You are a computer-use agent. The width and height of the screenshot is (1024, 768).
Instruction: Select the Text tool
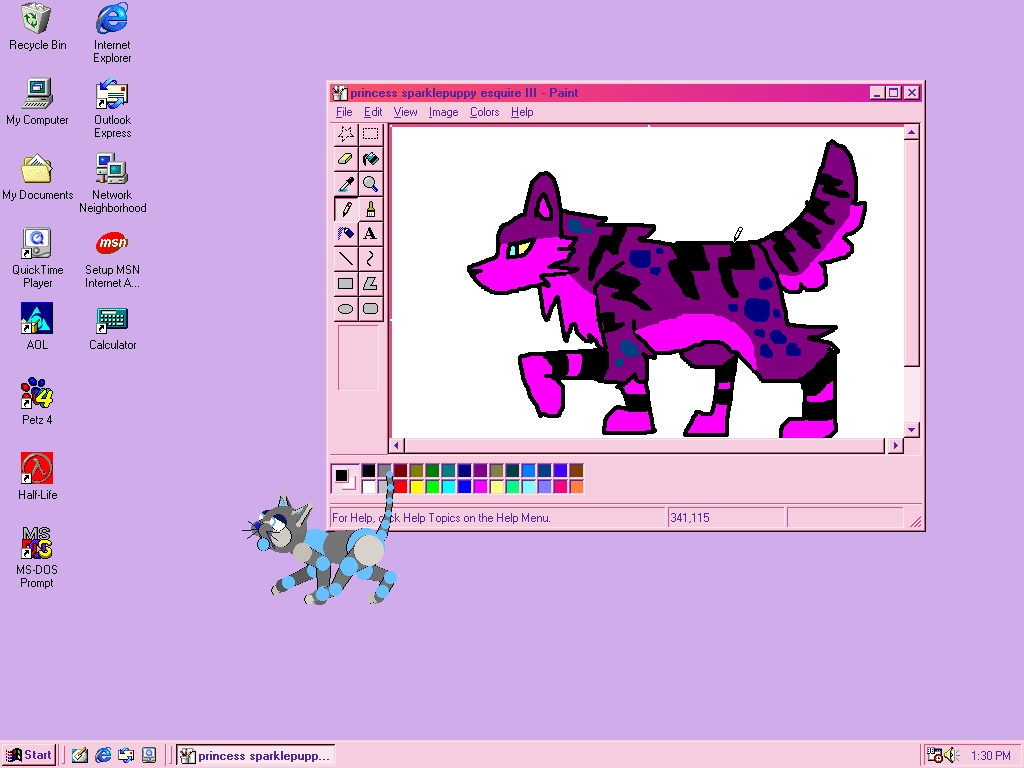370,233
